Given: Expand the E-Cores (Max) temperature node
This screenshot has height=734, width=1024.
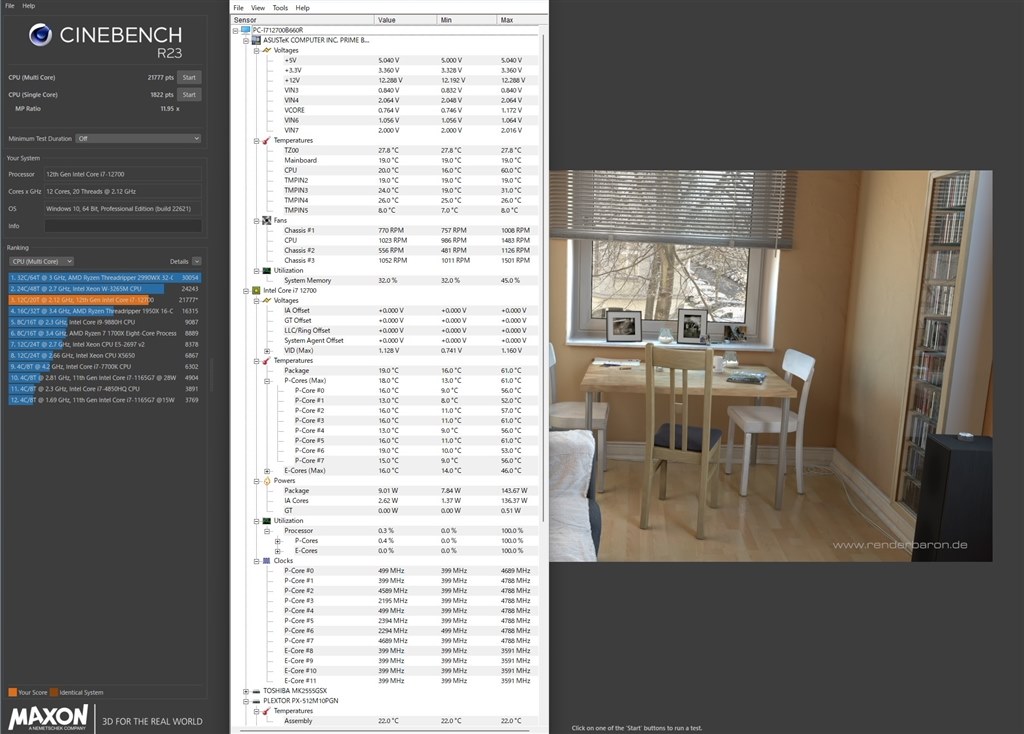Looking at the screenshot, I should [x=266, y=471].
